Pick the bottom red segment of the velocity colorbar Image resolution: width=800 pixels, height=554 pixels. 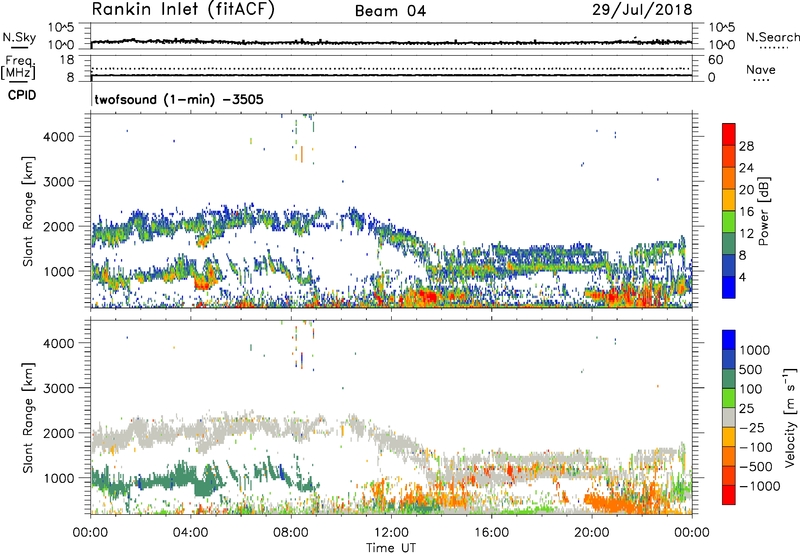[x=729, y=495]
